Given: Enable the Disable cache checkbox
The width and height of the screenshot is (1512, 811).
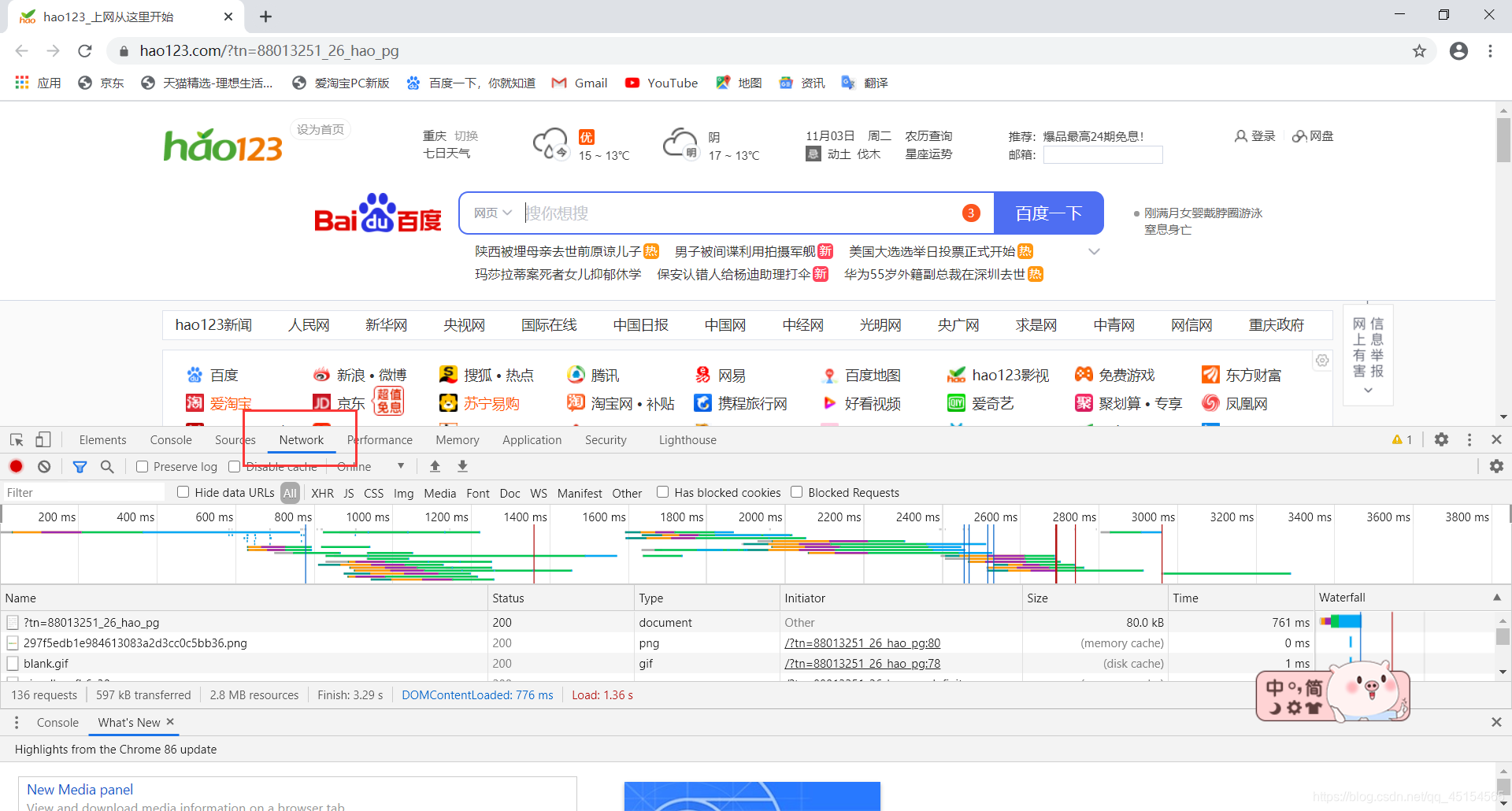Looking at the screenshot, I should (234, 466).
